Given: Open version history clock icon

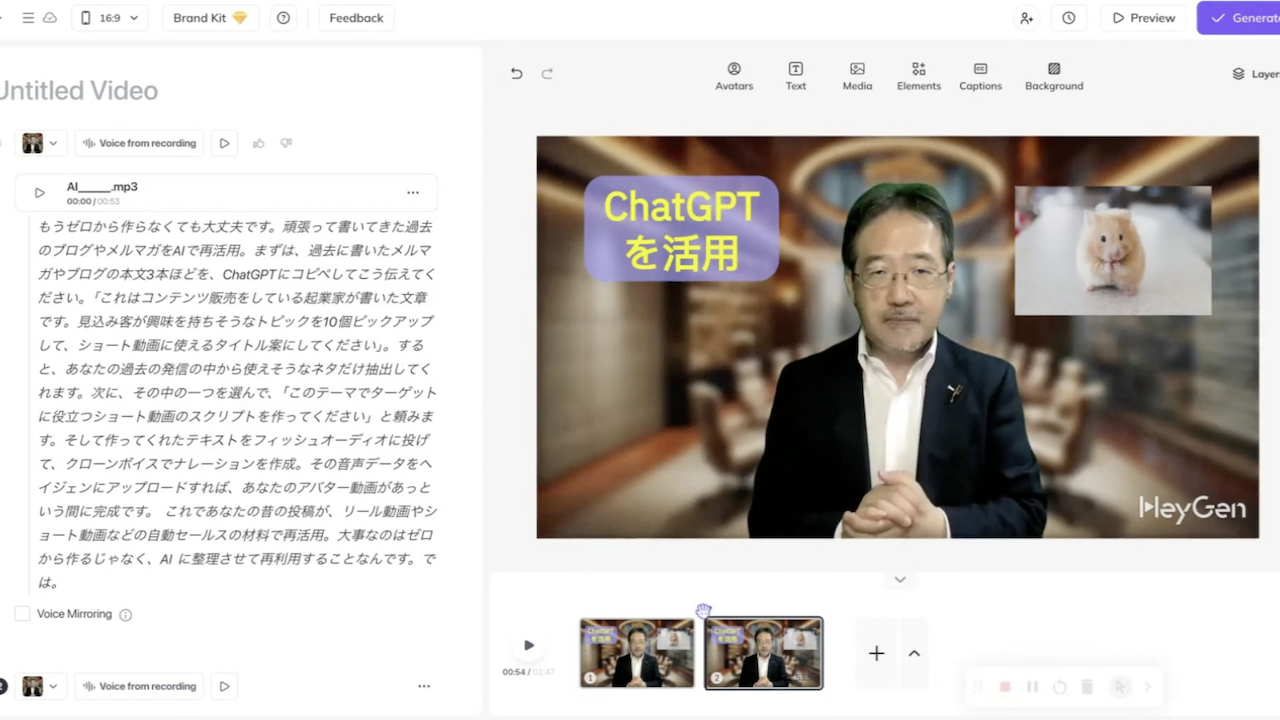Looking at the screenshot, I should 1069,18.
